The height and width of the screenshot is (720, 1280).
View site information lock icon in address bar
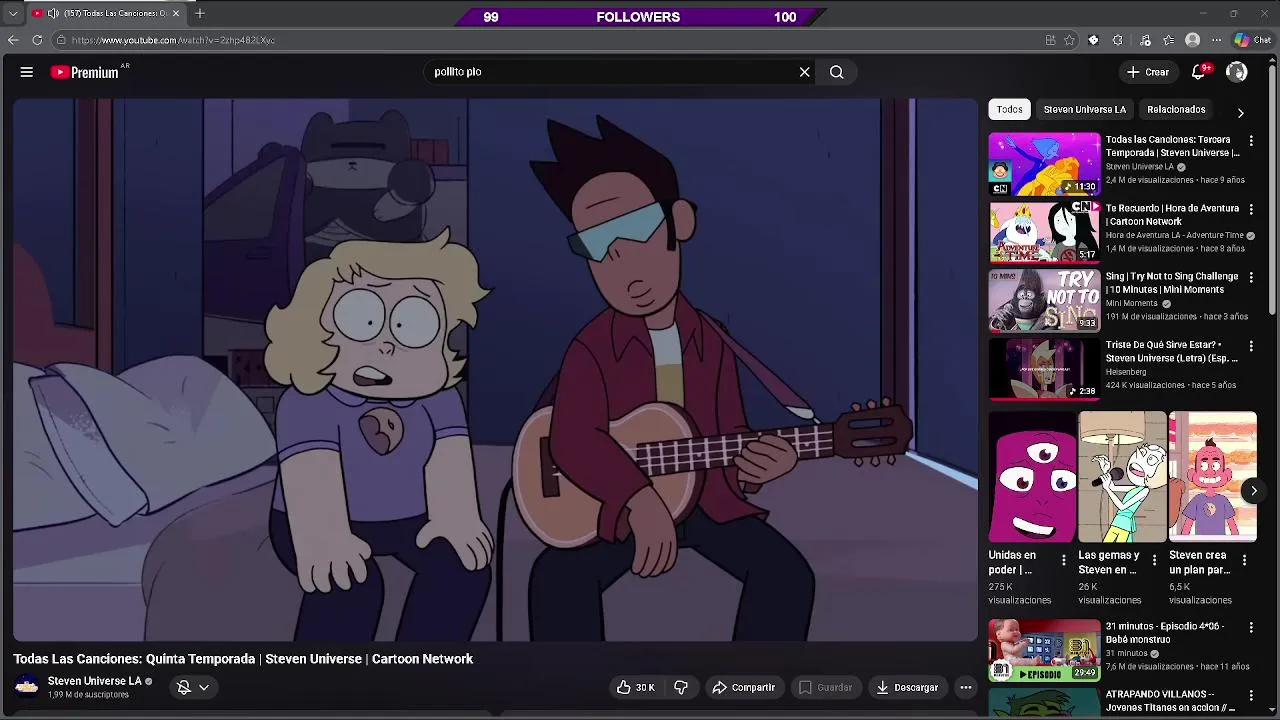[61, 40]
